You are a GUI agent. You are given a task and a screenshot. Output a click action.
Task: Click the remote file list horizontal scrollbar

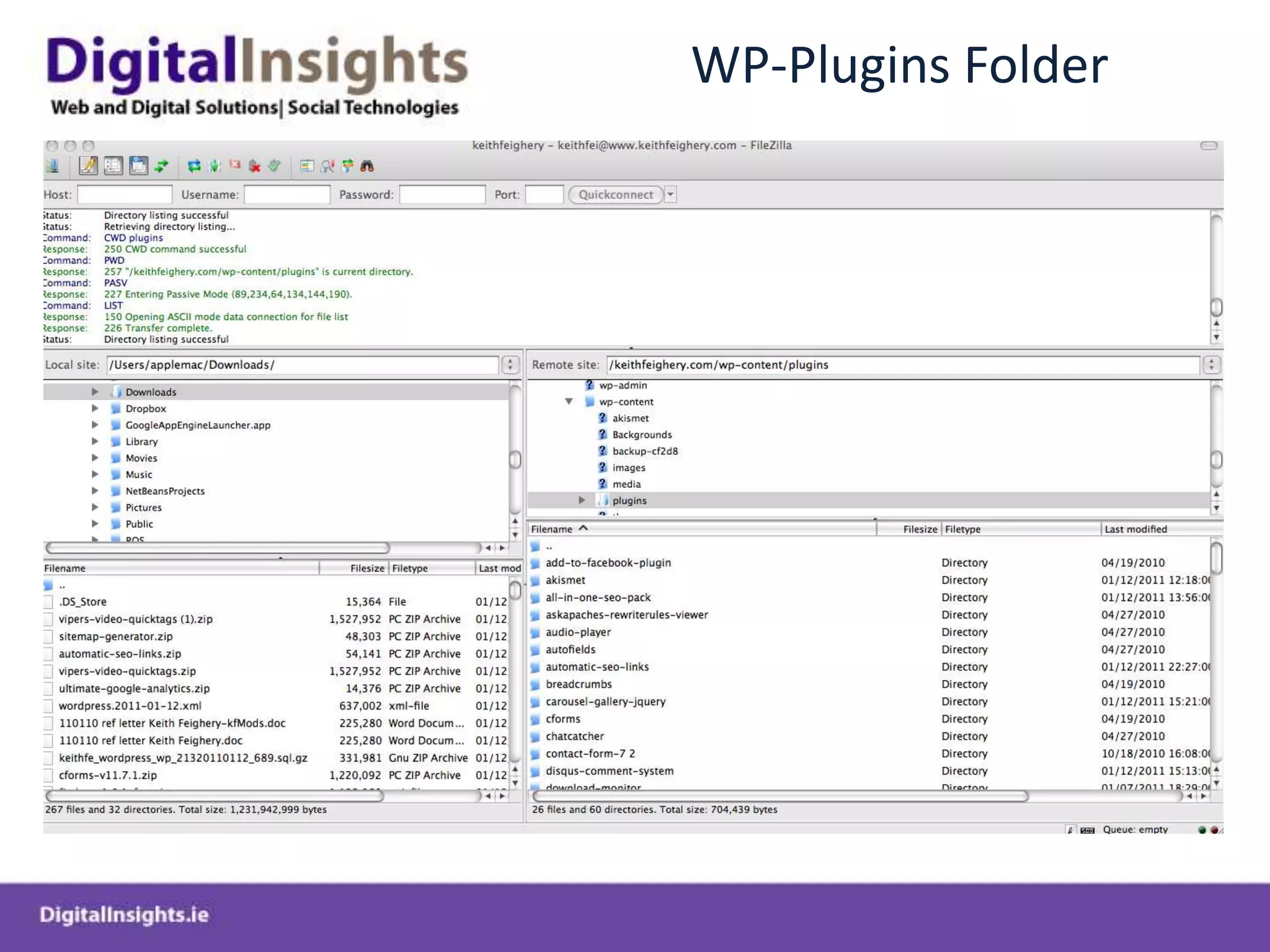coord(779,796)
